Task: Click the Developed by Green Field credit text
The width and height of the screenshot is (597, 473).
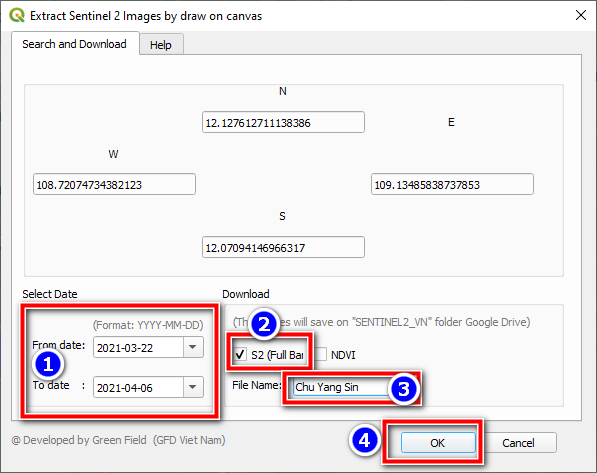Action: pyautogui.click(x=118, y=440)
